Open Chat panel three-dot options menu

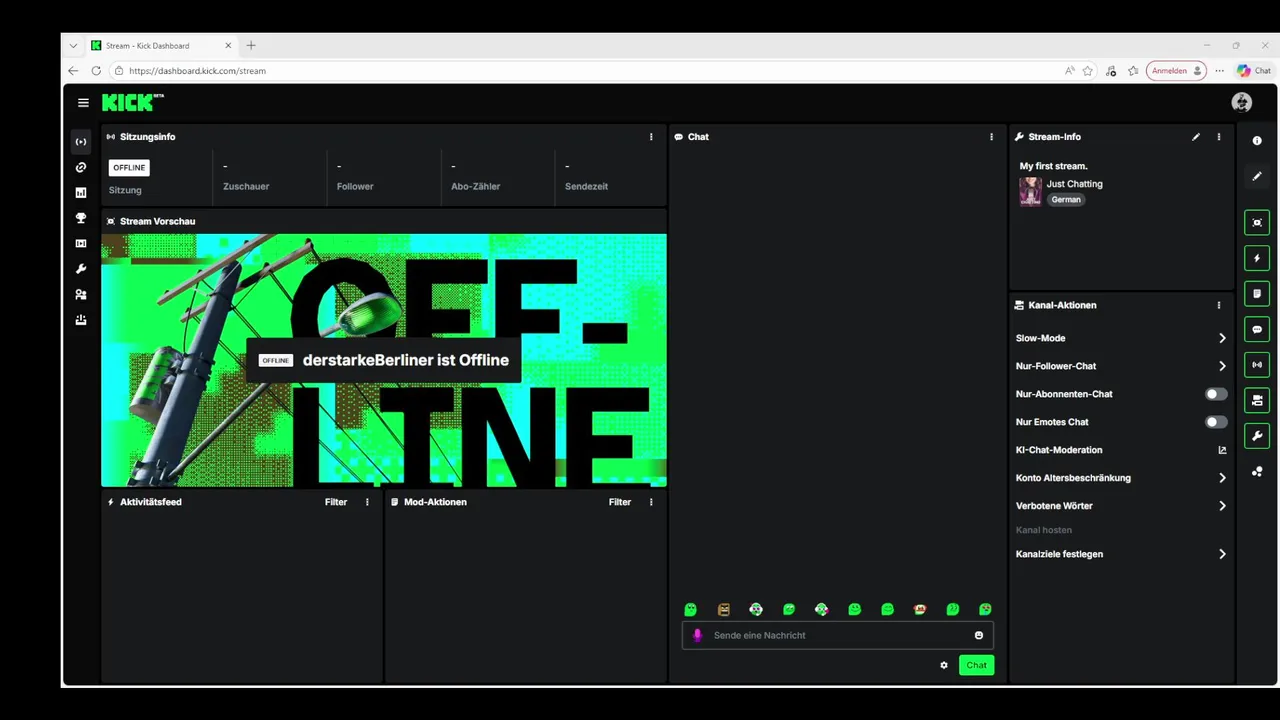[991, 137]
